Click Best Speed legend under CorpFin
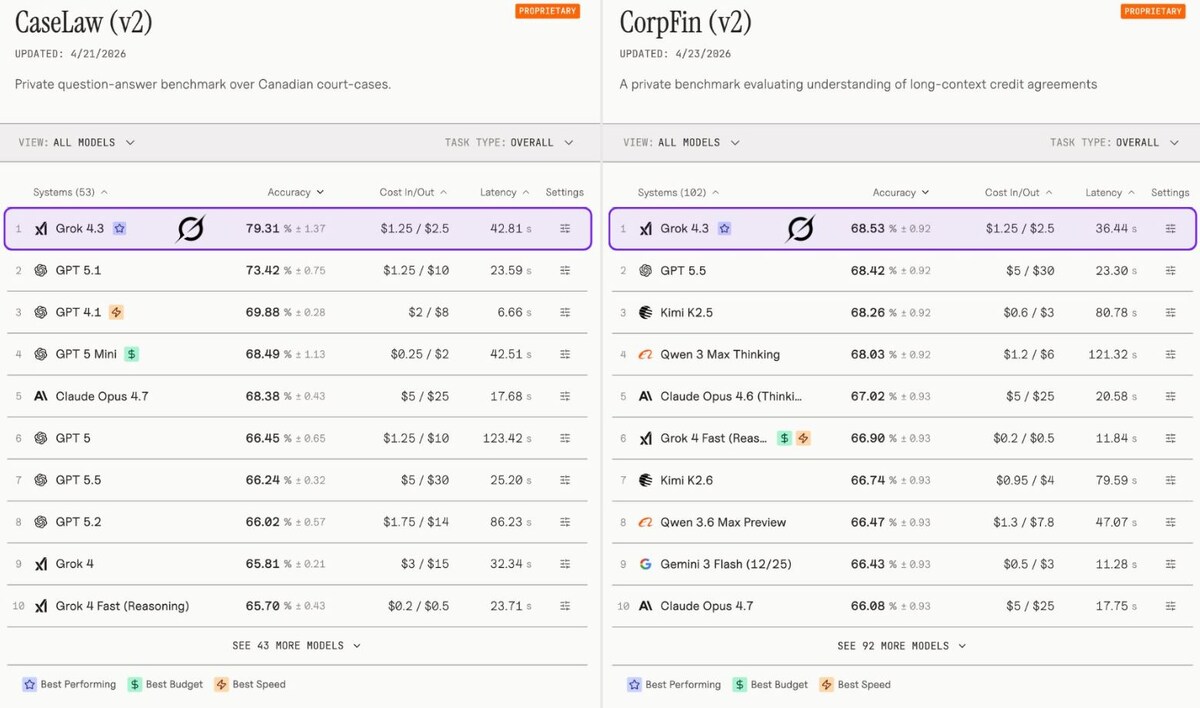The height and width of the screenshot is (708, 1200). pos(855,685)
